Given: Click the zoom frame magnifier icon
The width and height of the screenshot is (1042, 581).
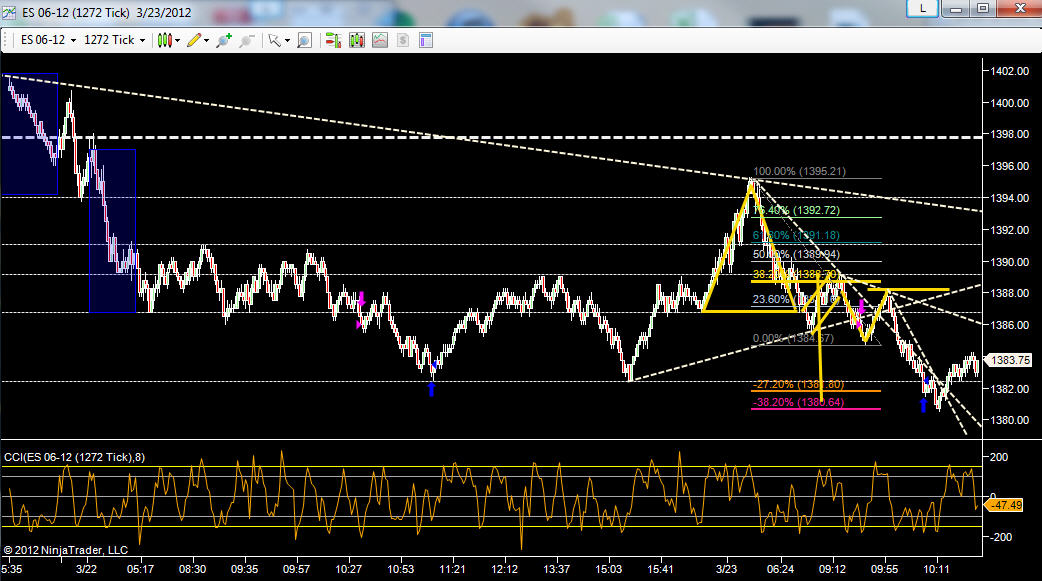Looking at the screenshot, I should point(304,41).
